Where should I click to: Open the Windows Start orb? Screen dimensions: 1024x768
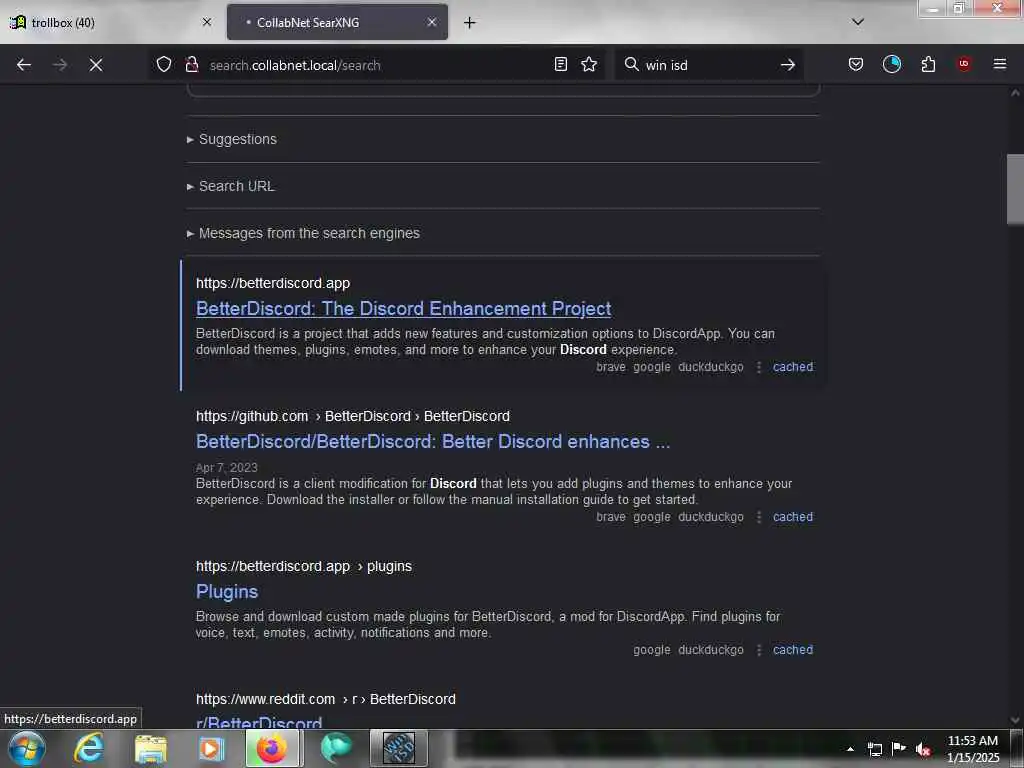point(27,749)
